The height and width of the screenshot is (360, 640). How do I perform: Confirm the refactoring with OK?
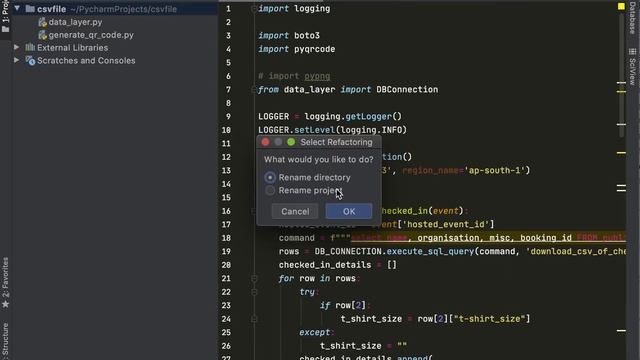(349, 211)
